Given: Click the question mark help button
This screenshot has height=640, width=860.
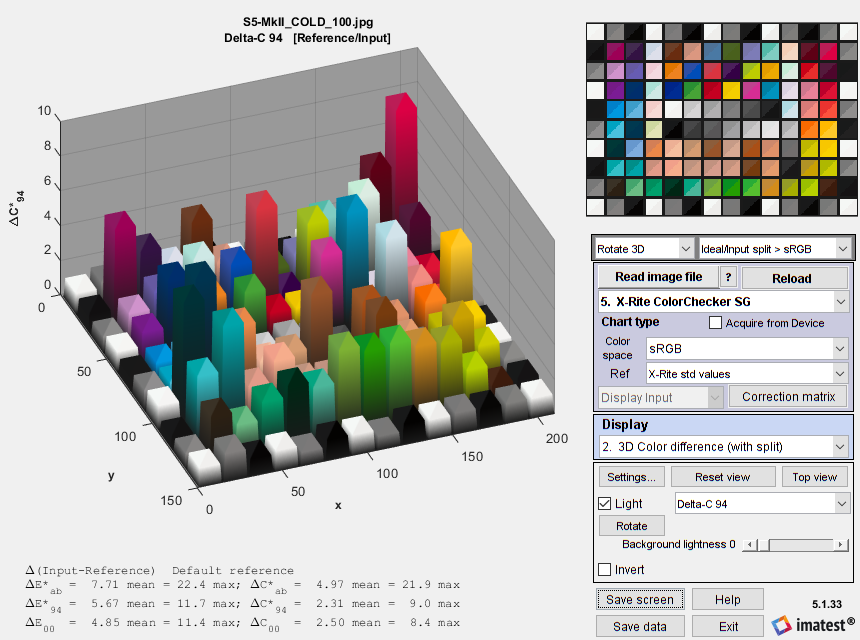Looking at the screenshot, I should pyautogui.click(x=728, y=278).
